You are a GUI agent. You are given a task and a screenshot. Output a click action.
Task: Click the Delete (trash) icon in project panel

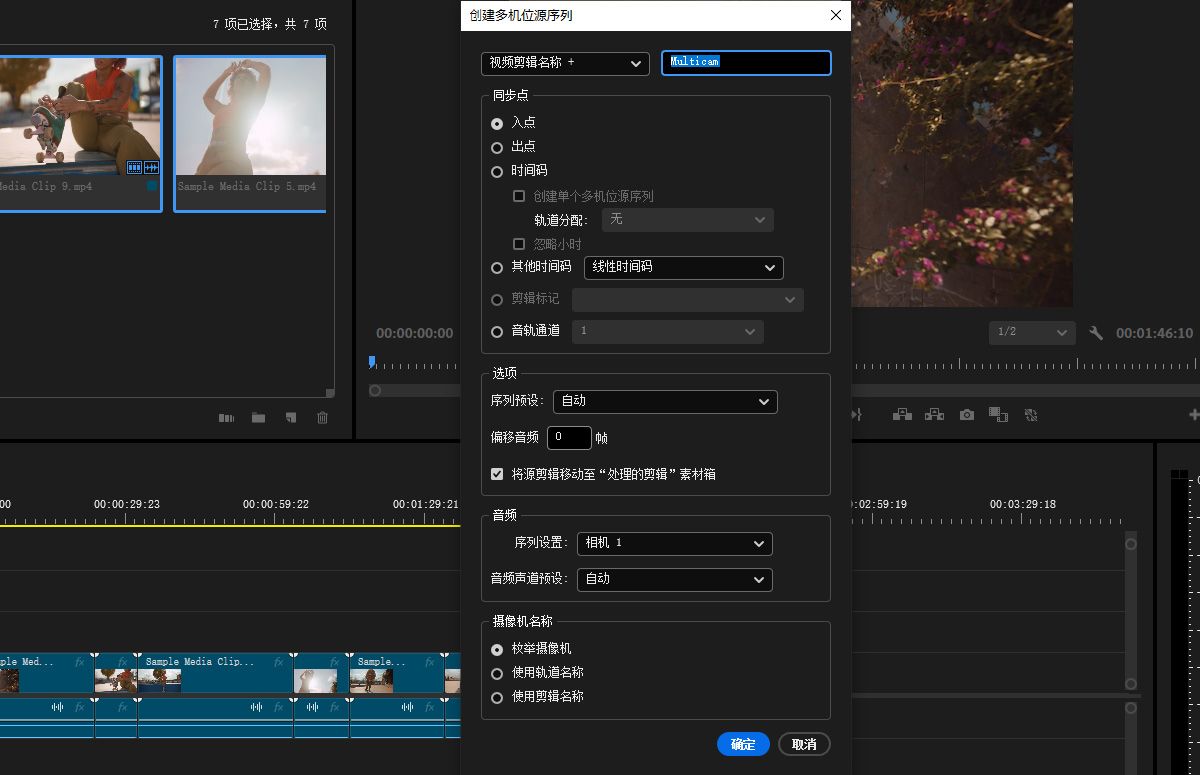pyautogui.click(x=322, y=418)
